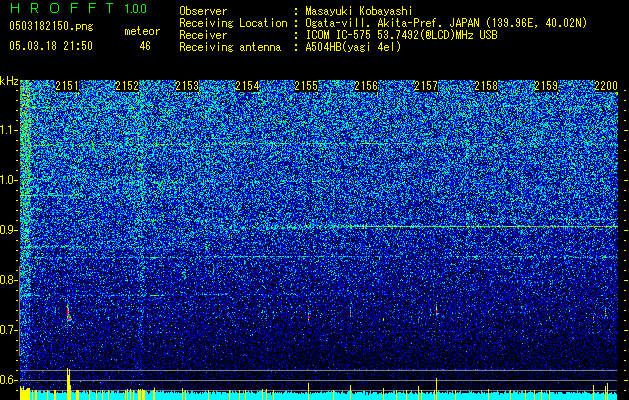This screenshot has height=400, width=629.
Task: Click the meteor echo near 2151
Action: (68, 313)
